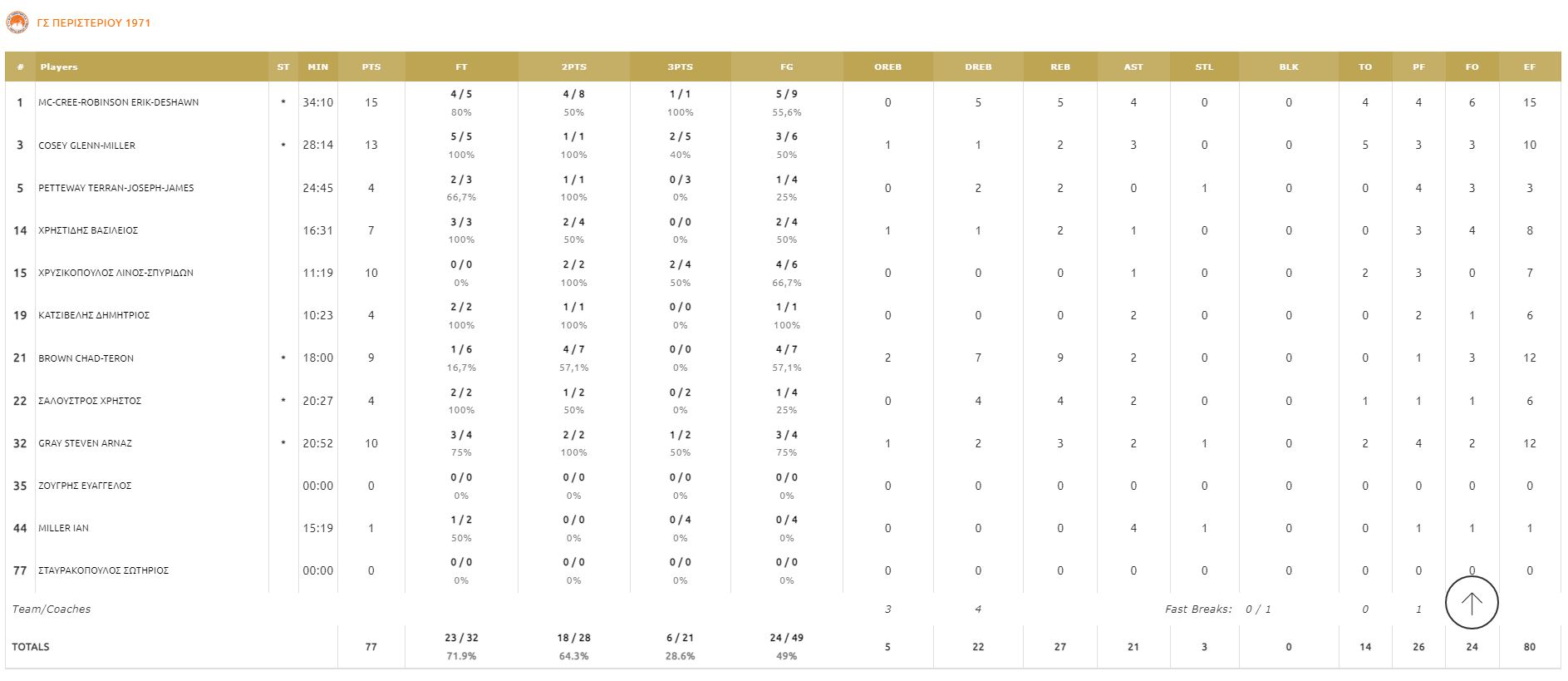Click the EF column header
This screenshot has height=681, width=1568.
(x=1529, y=67)
